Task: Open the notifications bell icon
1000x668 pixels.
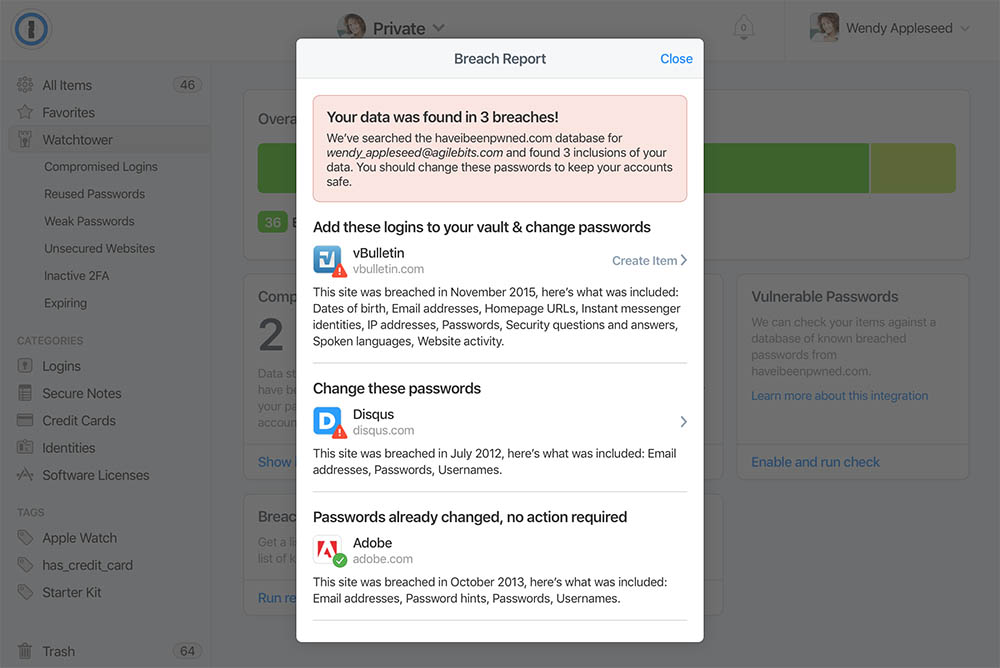Action: (744, 28)
